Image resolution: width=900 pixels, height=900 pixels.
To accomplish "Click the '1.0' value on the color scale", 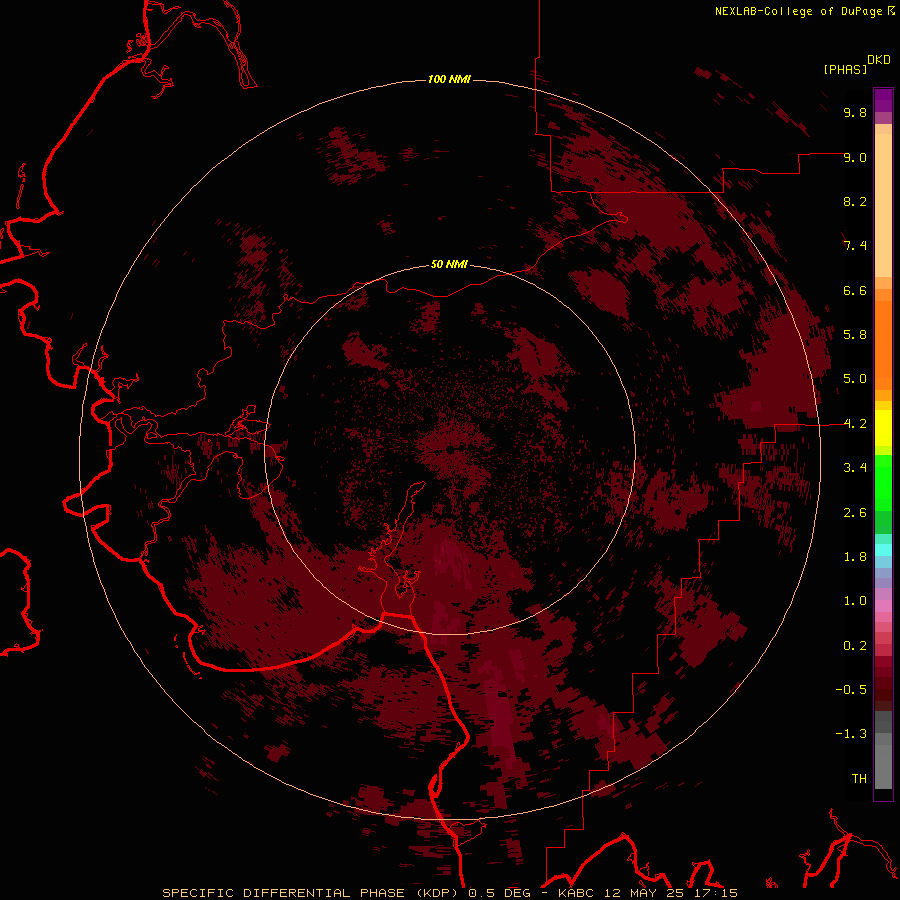I will pos(855,601).
